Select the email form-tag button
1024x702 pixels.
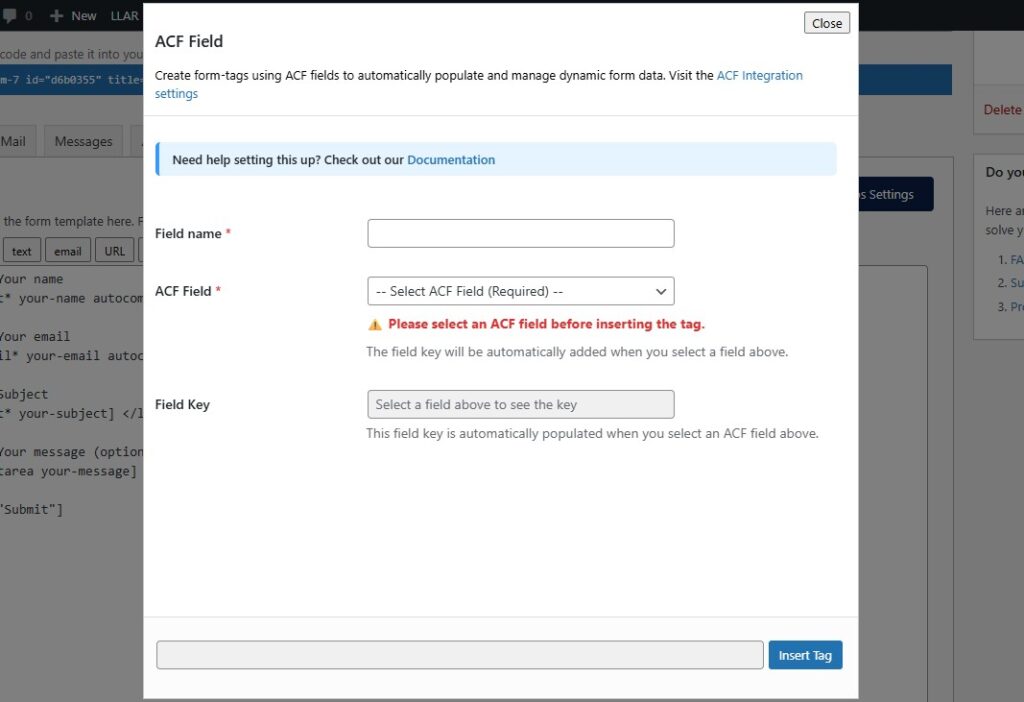(68, 251)
